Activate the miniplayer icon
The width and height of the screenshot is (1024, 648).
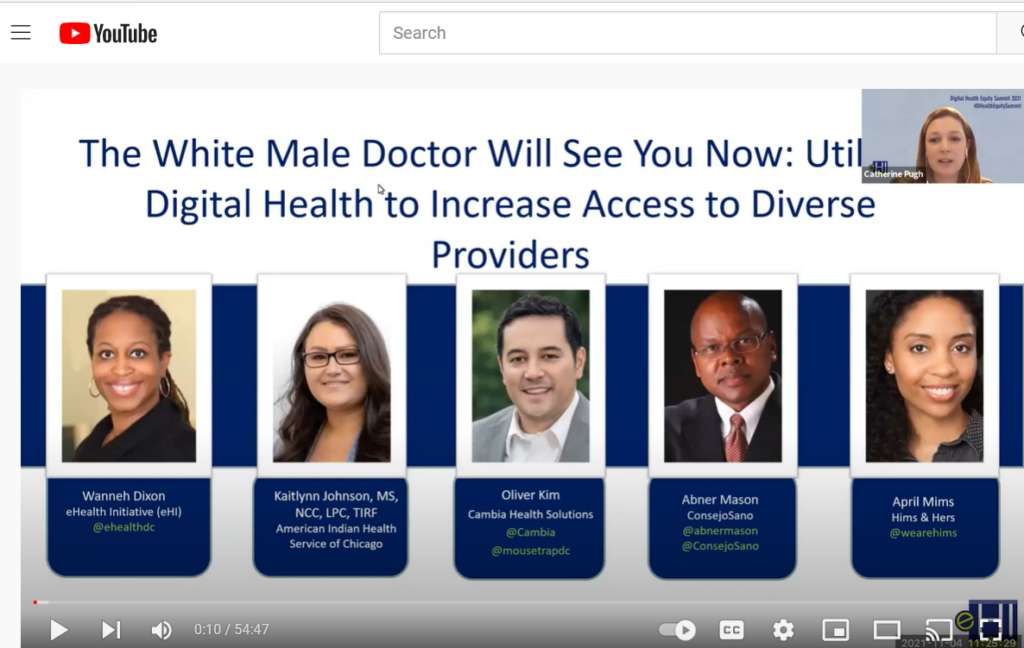tap(835, 630)
